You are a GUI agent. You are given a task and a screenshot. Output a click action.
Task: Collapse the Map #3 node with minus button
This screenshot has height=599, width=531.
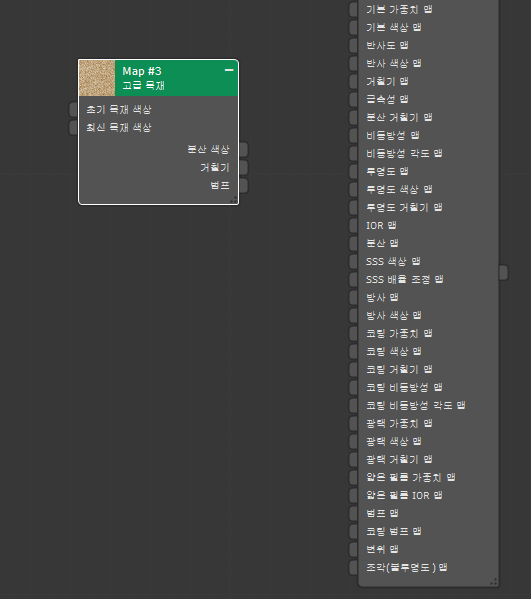(229, 70)
